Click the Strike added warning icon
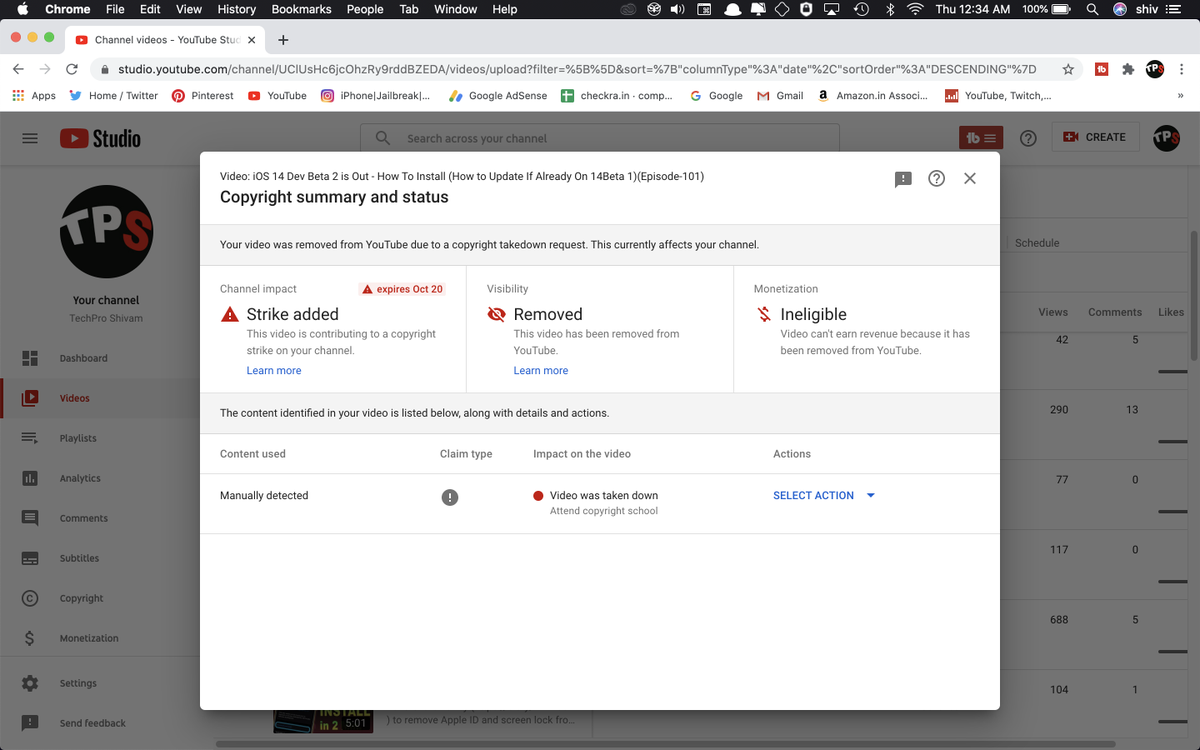Screen dimensions: 1200x750 pos(230,314)
